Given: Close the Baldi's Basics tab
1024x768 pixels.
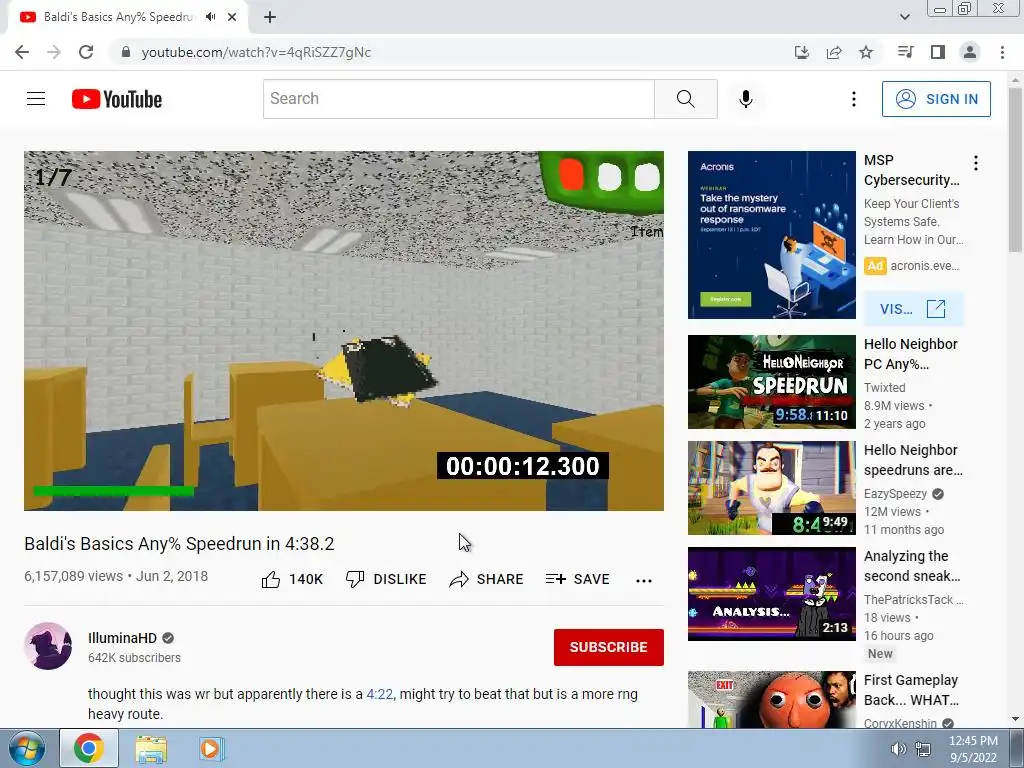Looking at the screenshot, I should tap(232, 17).
